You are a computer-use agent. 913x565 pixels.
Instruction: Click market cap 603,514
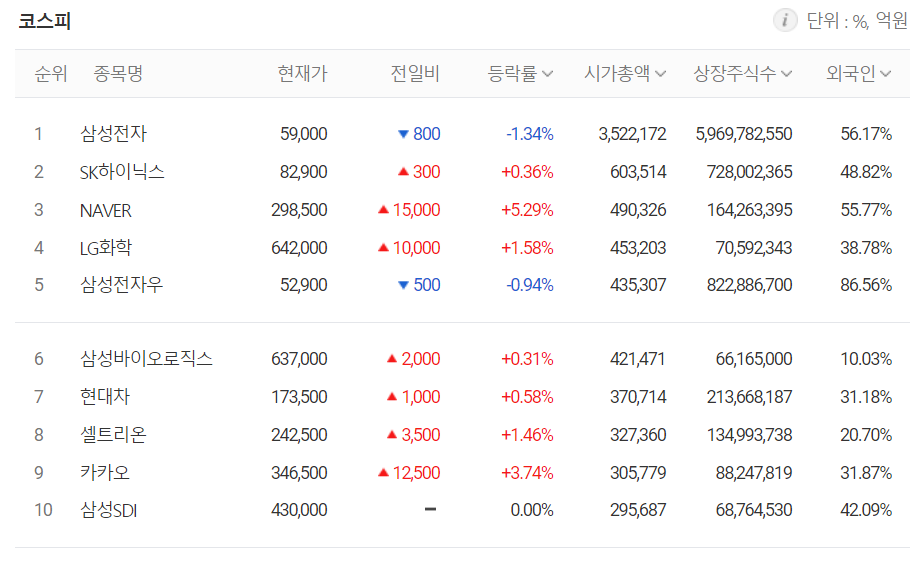(x=638, y=172)
